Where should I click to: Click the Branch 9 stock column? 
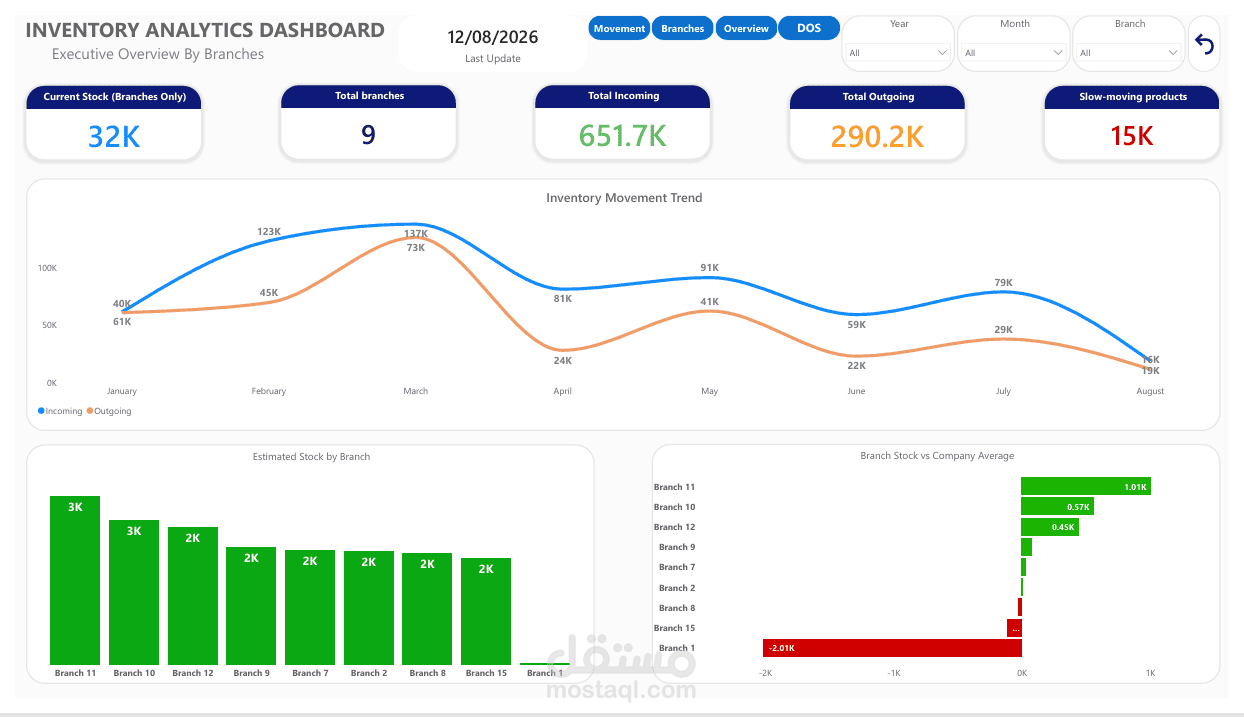(251, 606)
